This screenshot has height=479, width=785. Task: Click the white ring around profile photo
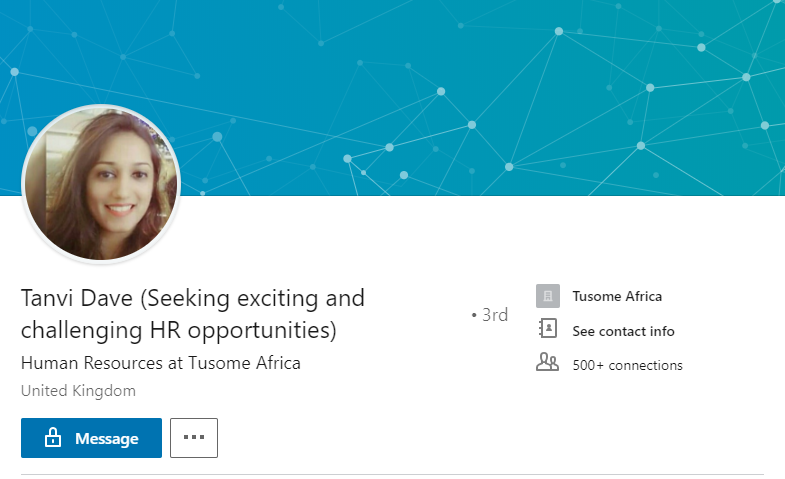pos(101,106)
